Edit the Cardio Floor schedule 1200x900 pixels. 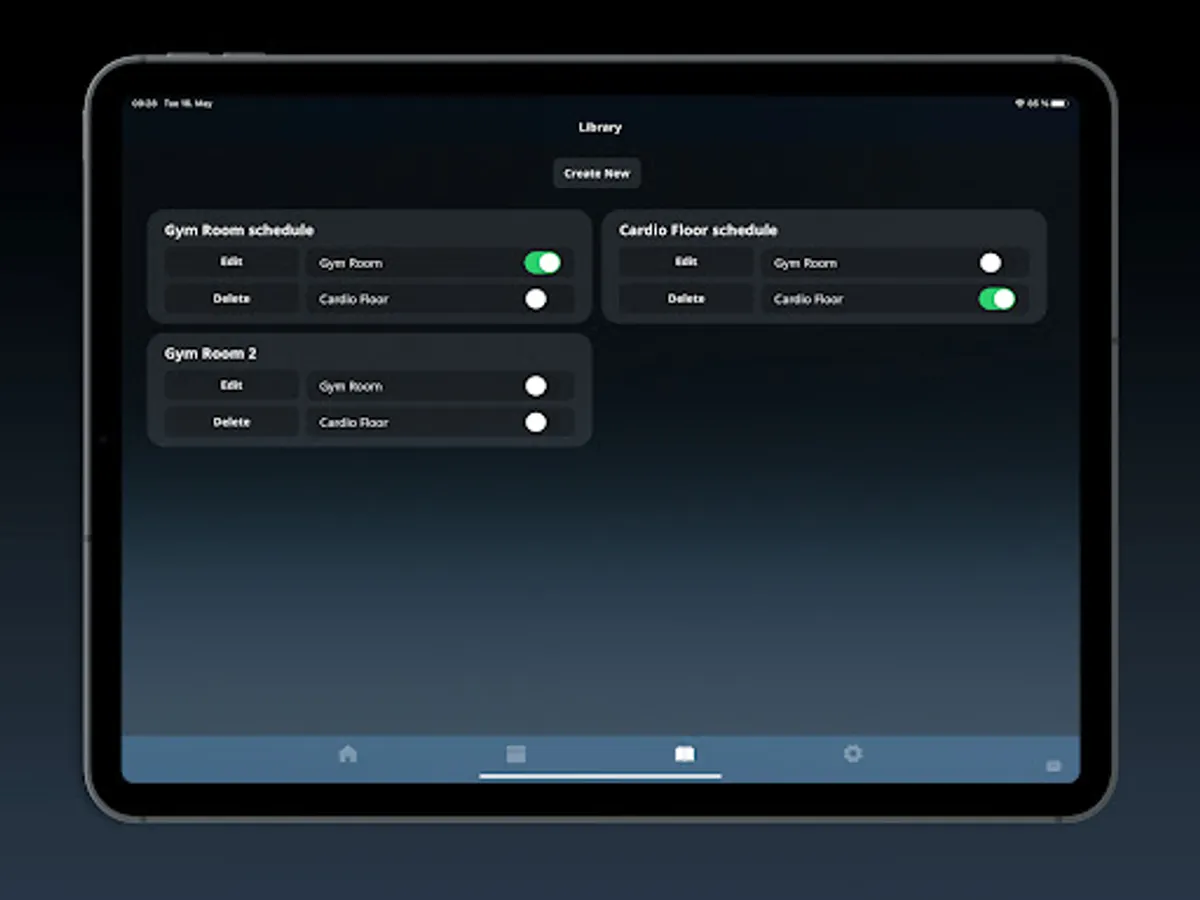pyautogui.click(x=686, y=262)
